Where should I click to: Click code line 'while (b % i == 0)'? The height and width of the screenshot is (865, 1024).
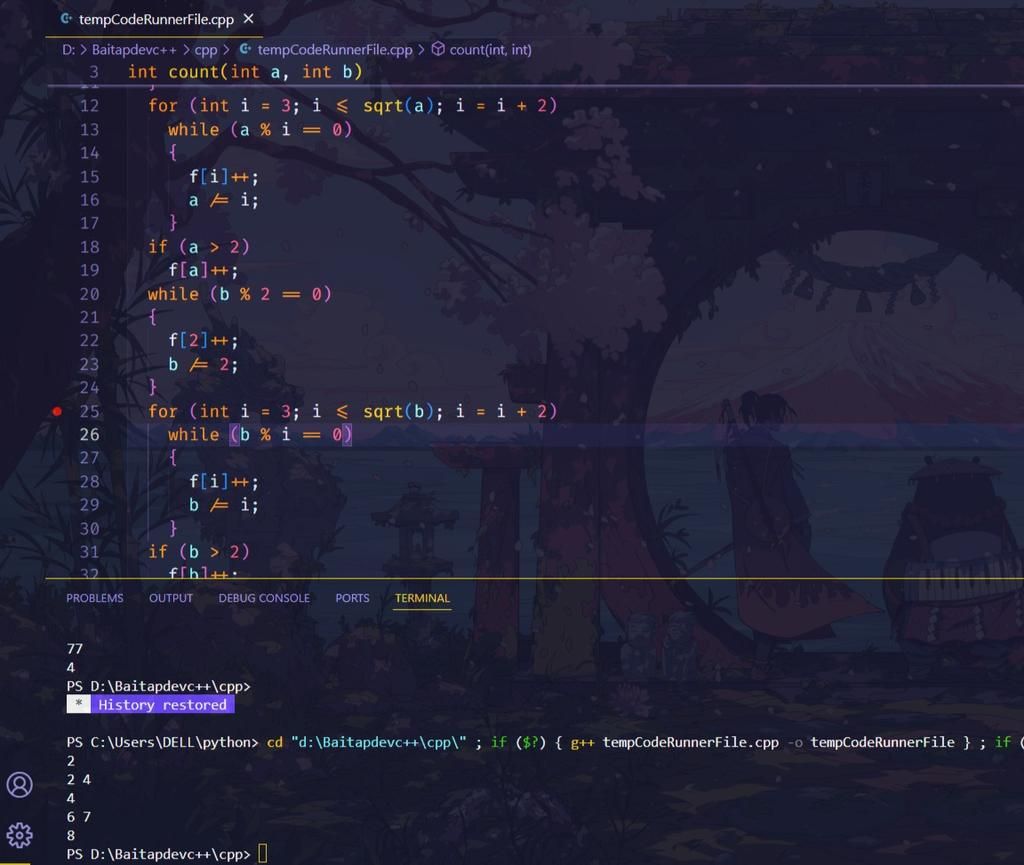[x=260, y=435]
